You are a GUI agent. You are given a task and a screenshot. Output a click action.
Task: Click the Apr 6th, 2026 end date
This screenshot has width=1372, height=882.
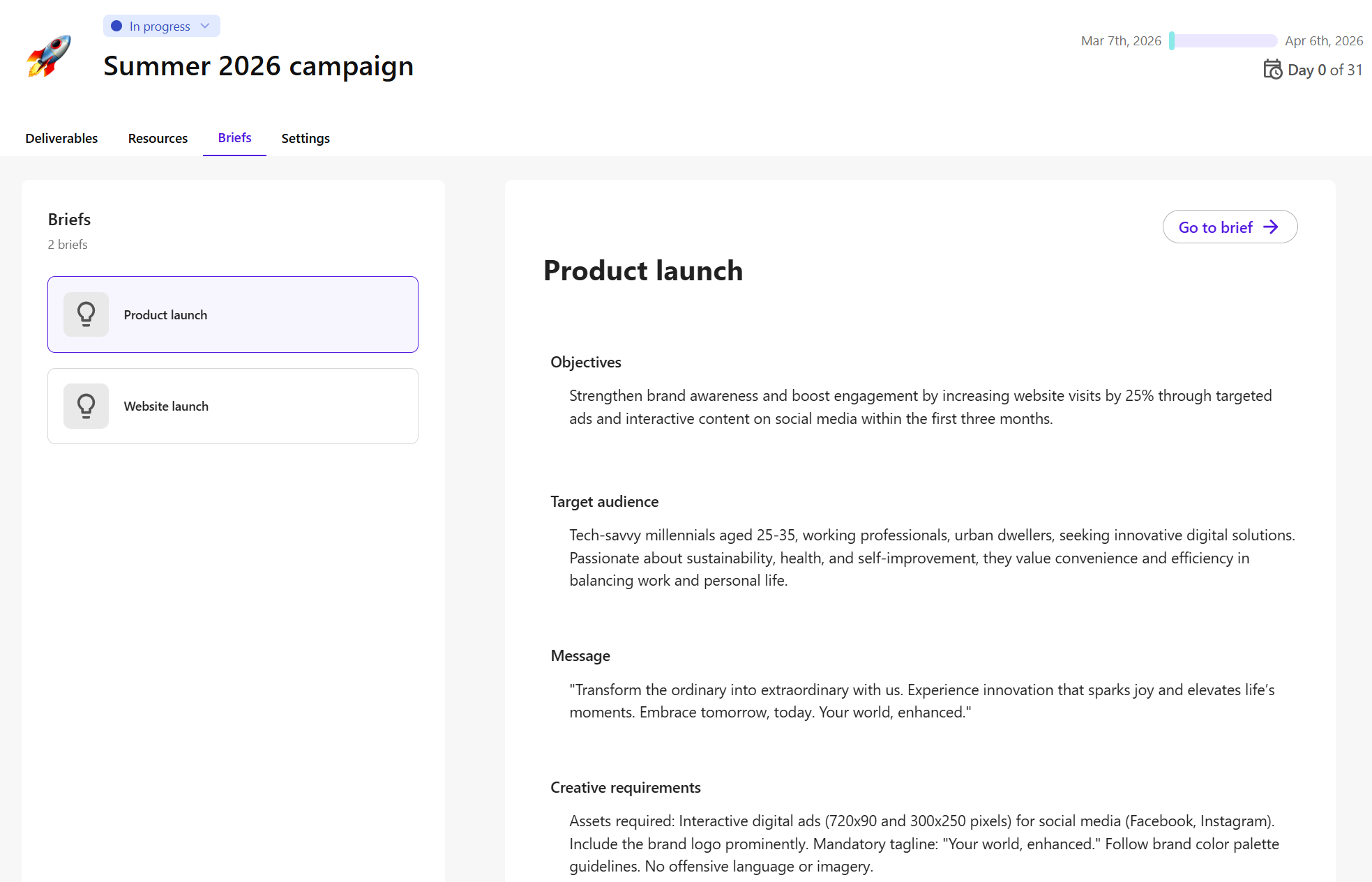click(1323, 41)
